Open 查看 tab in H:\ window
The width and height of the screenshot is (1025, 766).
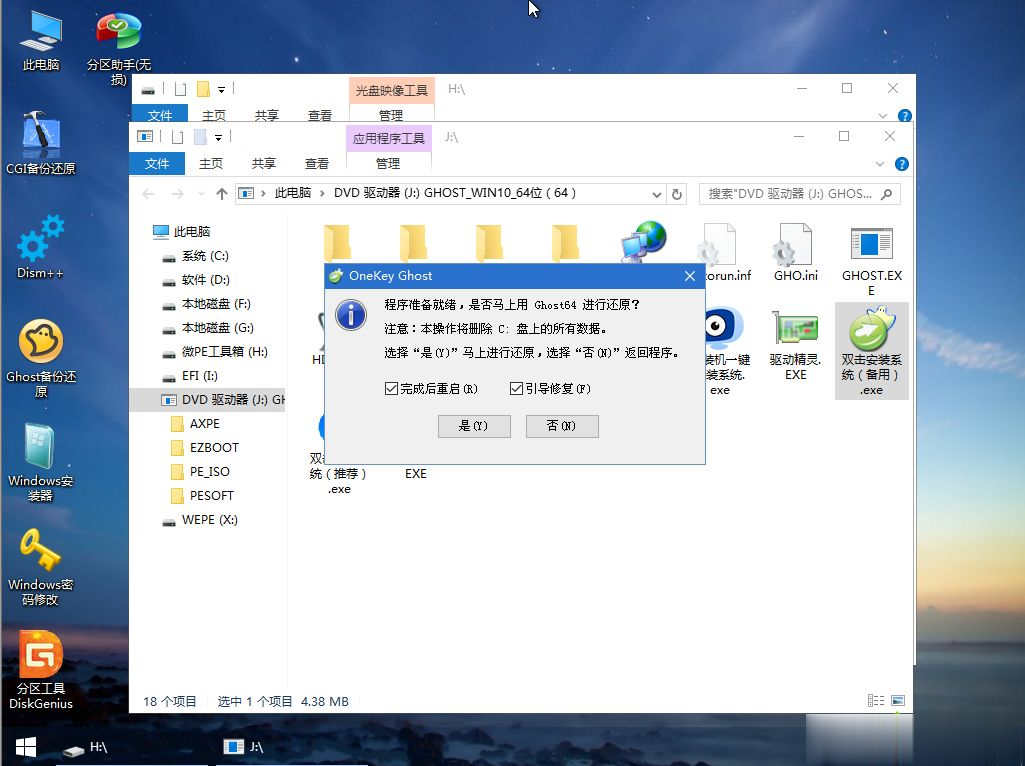320,115
